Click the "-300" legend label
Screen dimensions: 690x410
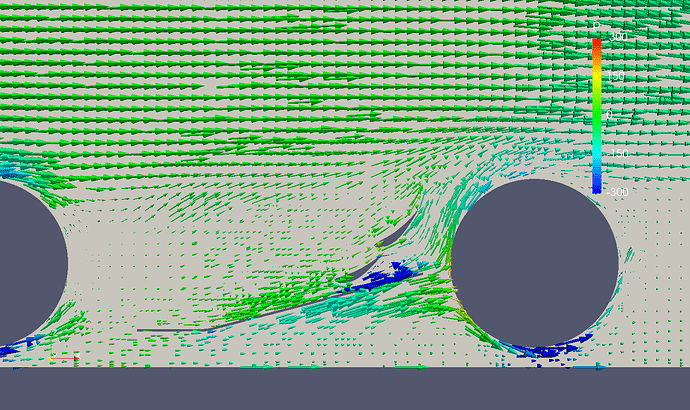(x=617, y=192)
